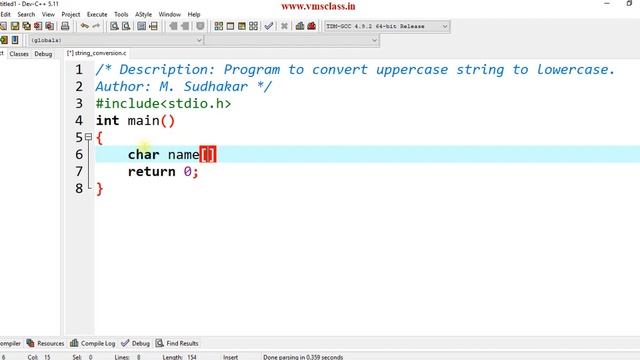The width and height of the screenshot is (640, 360).
Task: Open the Compiler bottom tab
Action: point(10,343)
